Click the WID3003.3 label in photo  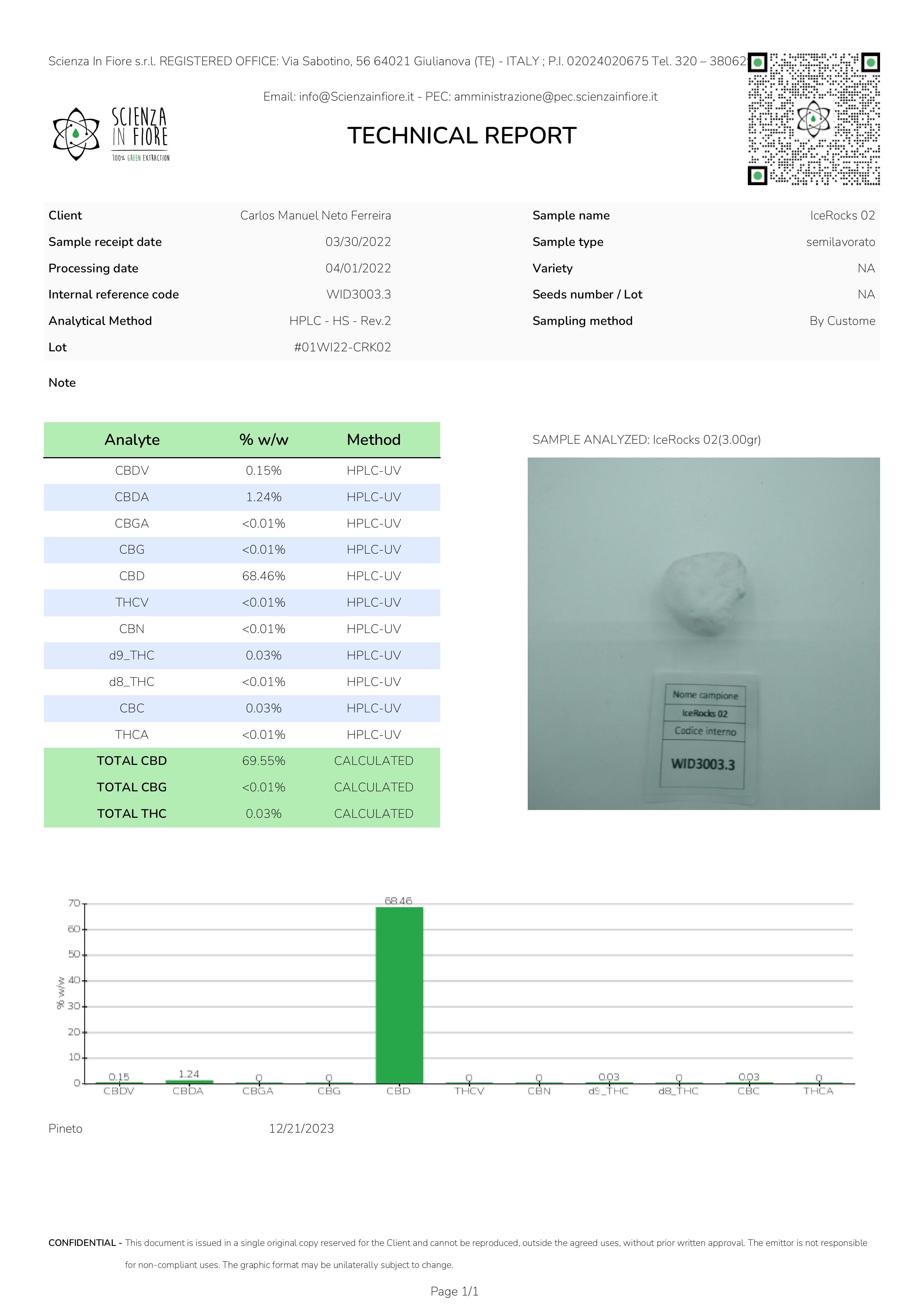point(703,764)
